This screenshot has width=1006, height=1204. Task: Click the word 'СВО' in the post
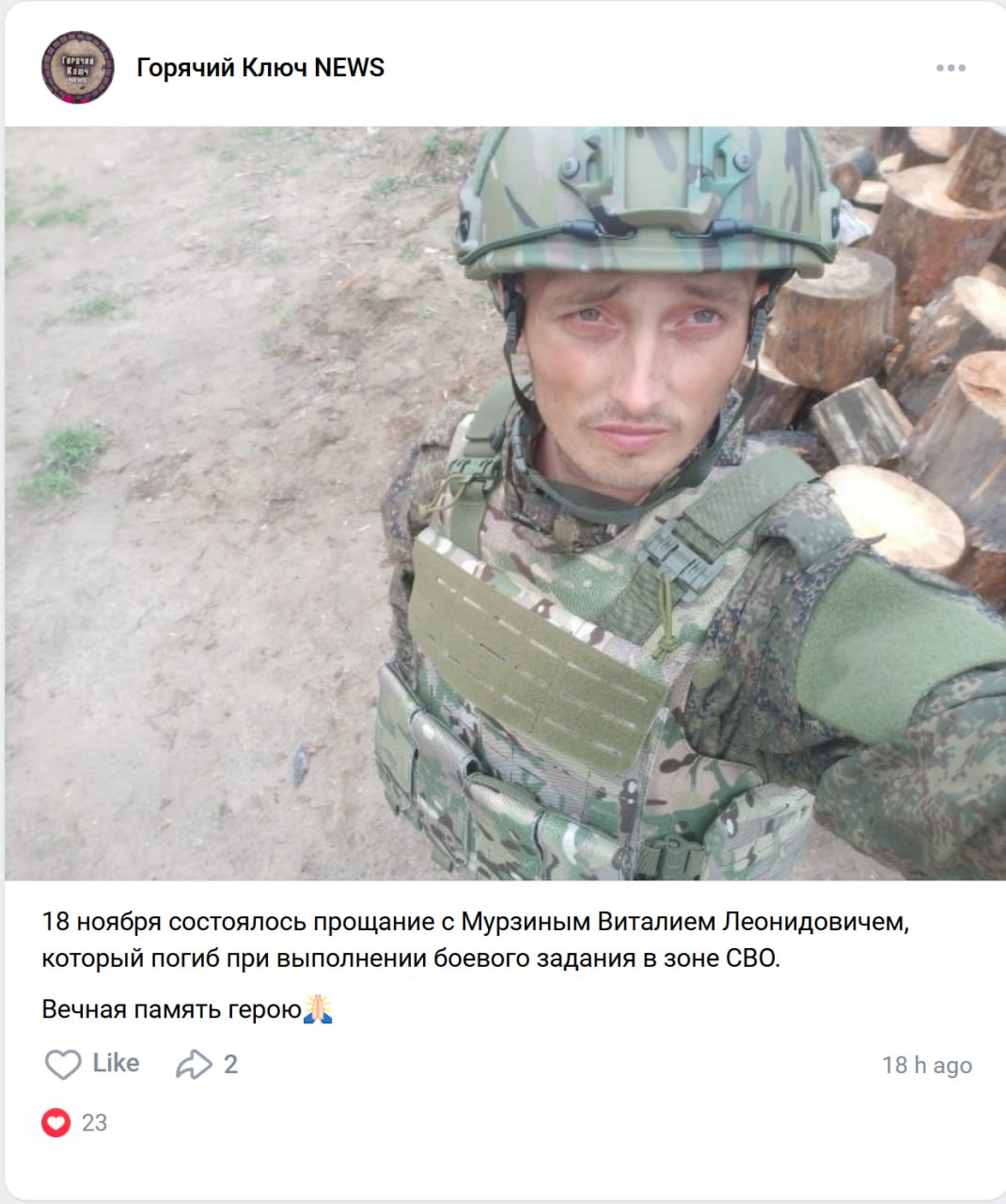[751, 958]
